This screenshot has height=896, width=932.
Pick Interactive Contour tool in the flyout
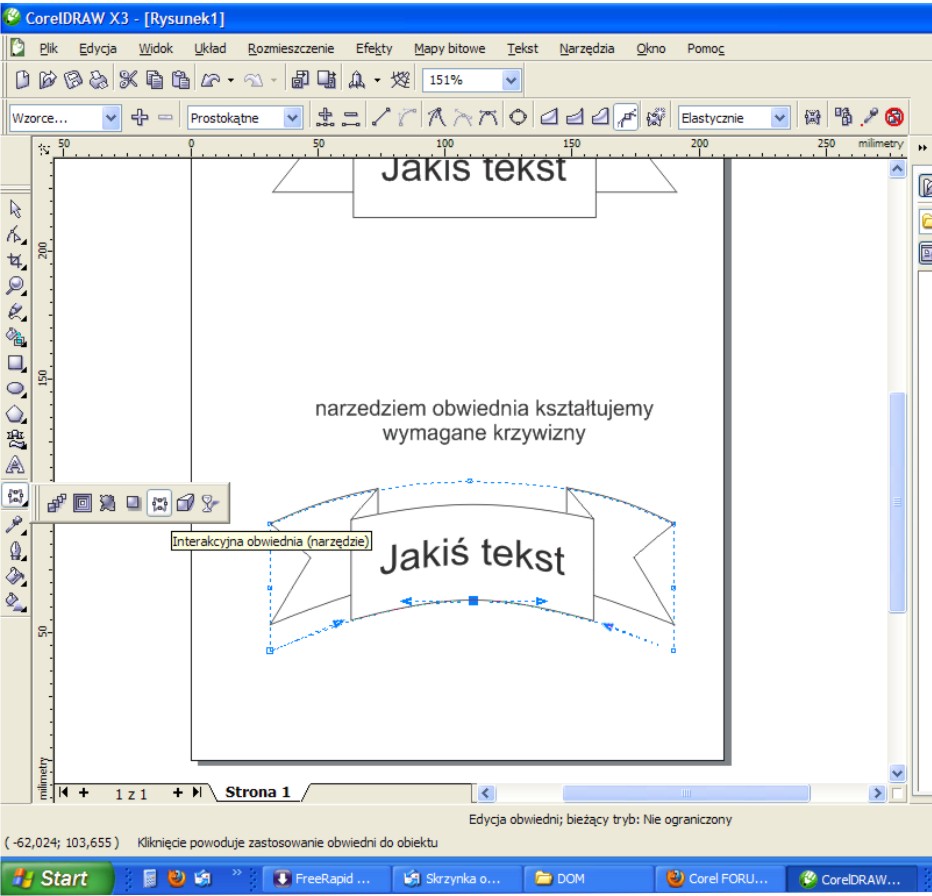click(81, 503)
